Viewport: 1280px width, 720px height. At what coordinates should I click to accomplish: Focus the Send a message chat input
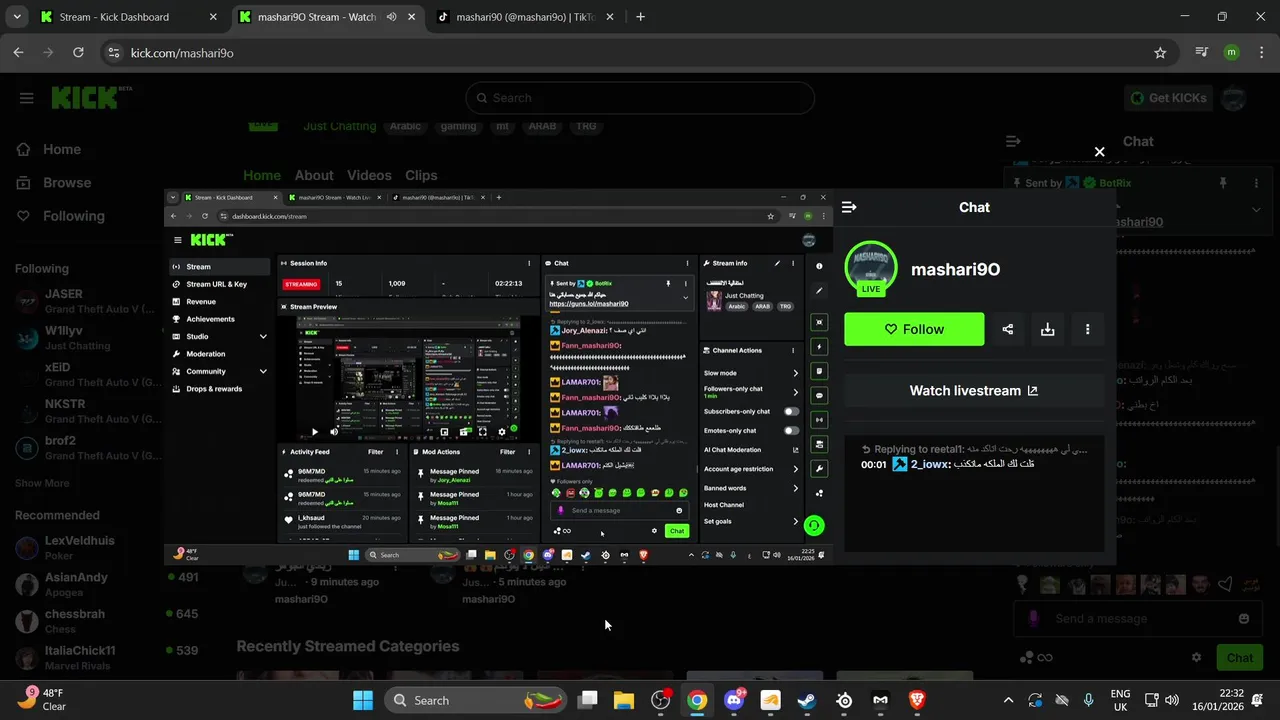pyautogui.click(x=1136, y=619)
